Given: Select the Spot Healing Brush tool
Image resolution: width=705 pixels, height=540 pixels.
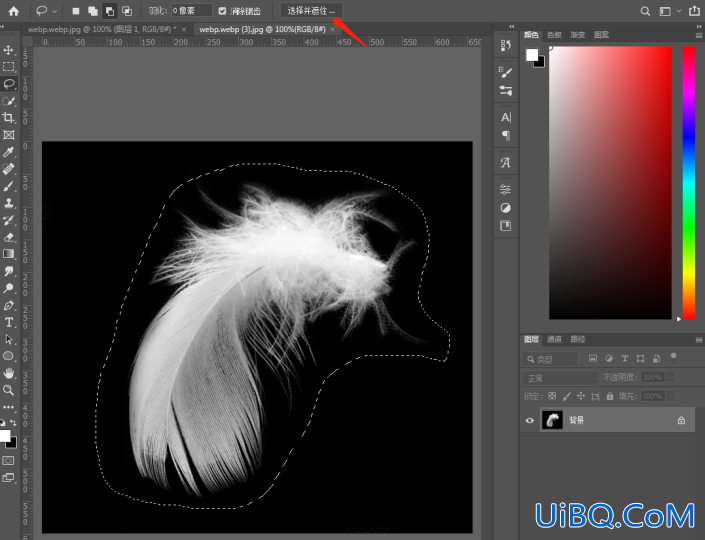Looking at the screenshot, I should (9, 169).
